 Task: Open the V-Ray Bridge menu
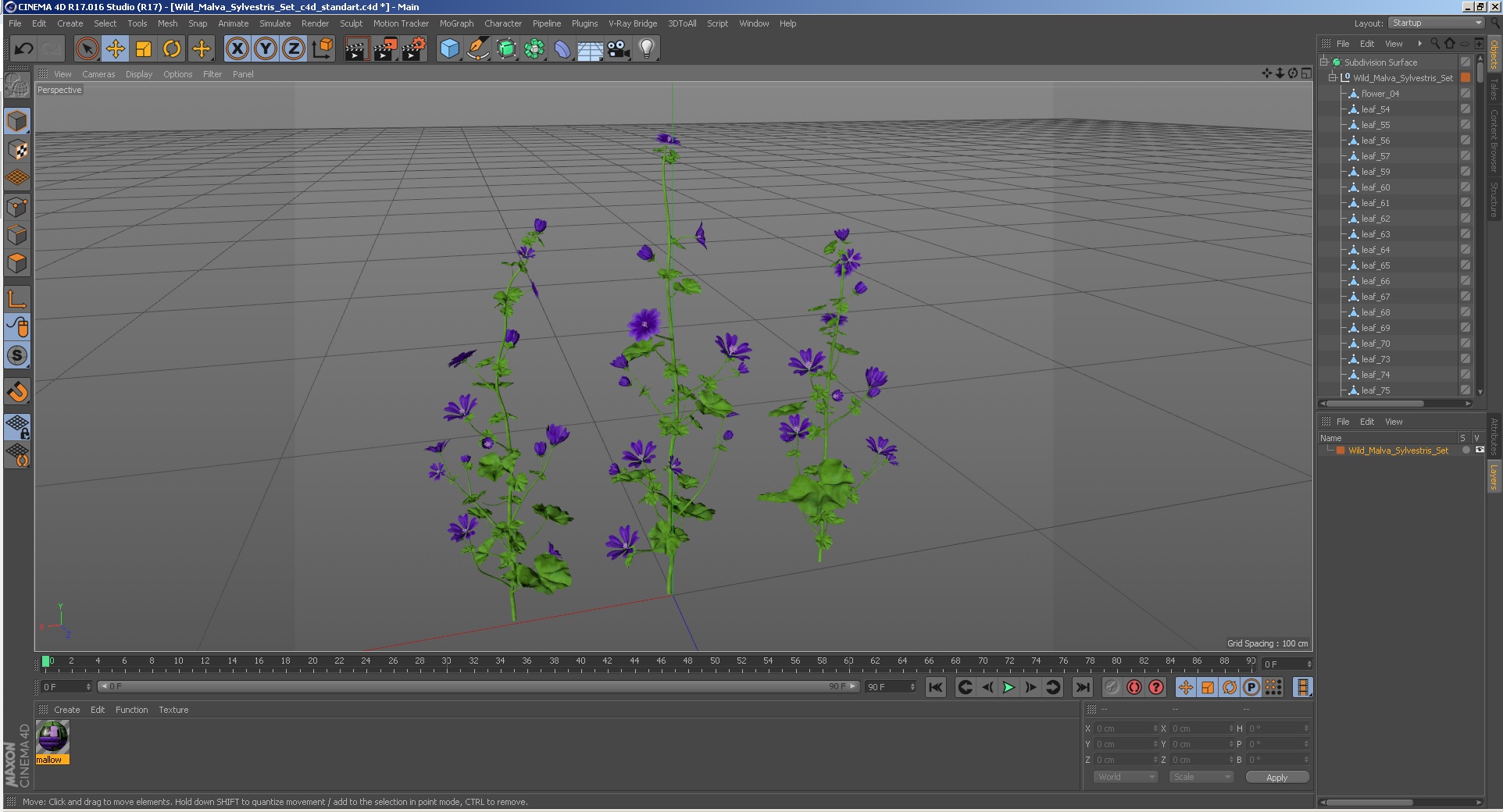pyautogui.click(x=633, y=23)
